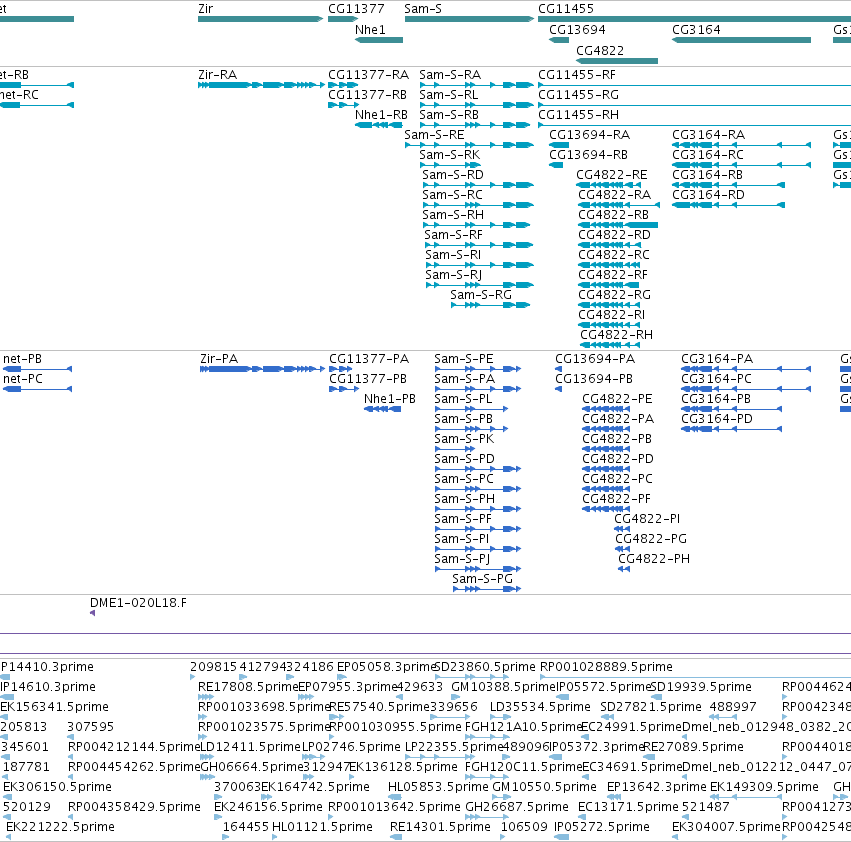
Task: Click transcript label CG11455-RF
Action: [x=577, y=75]
